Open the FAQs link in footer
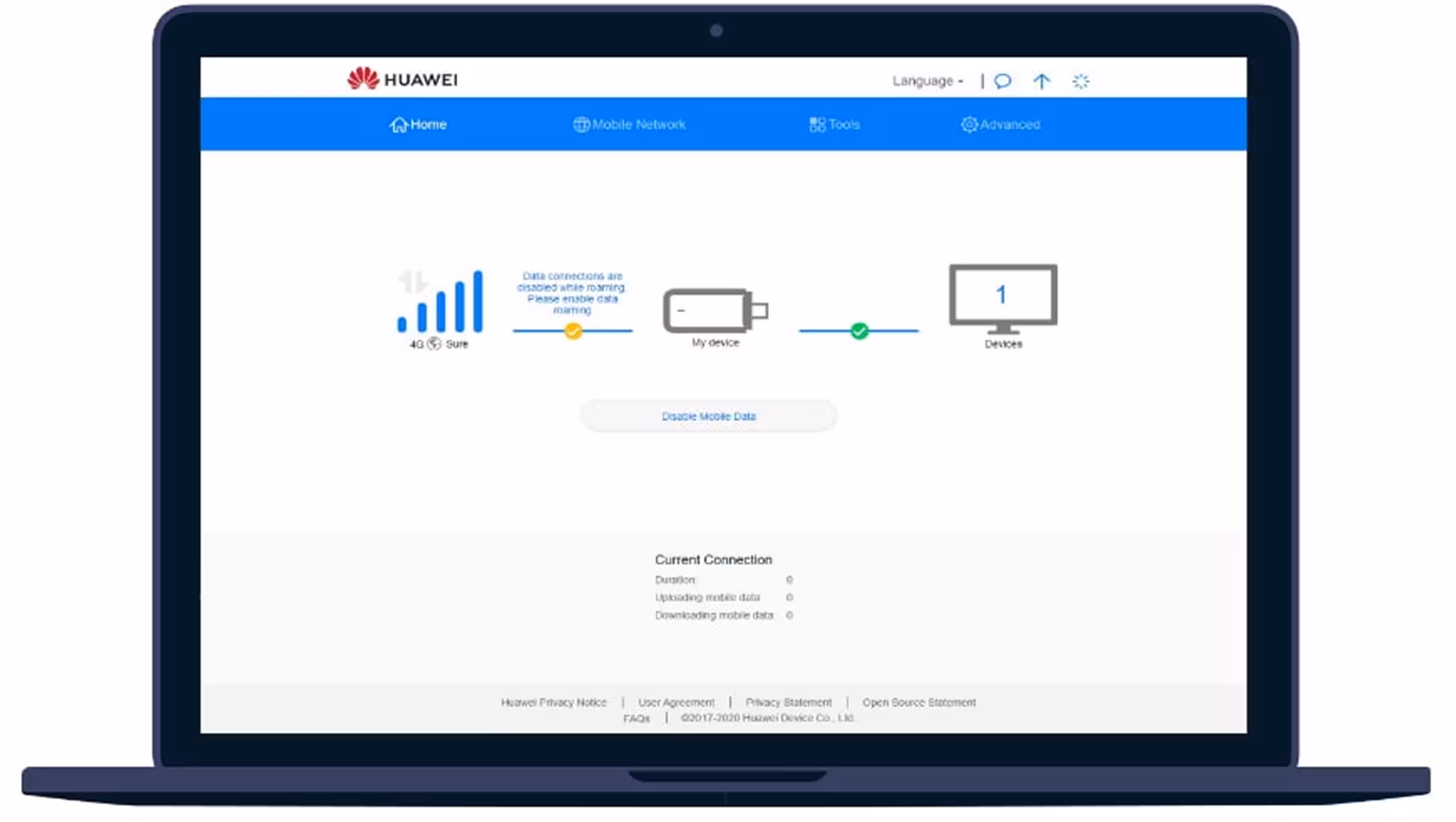The width and height of the screenshot is (1456, 822). point(636,718)
